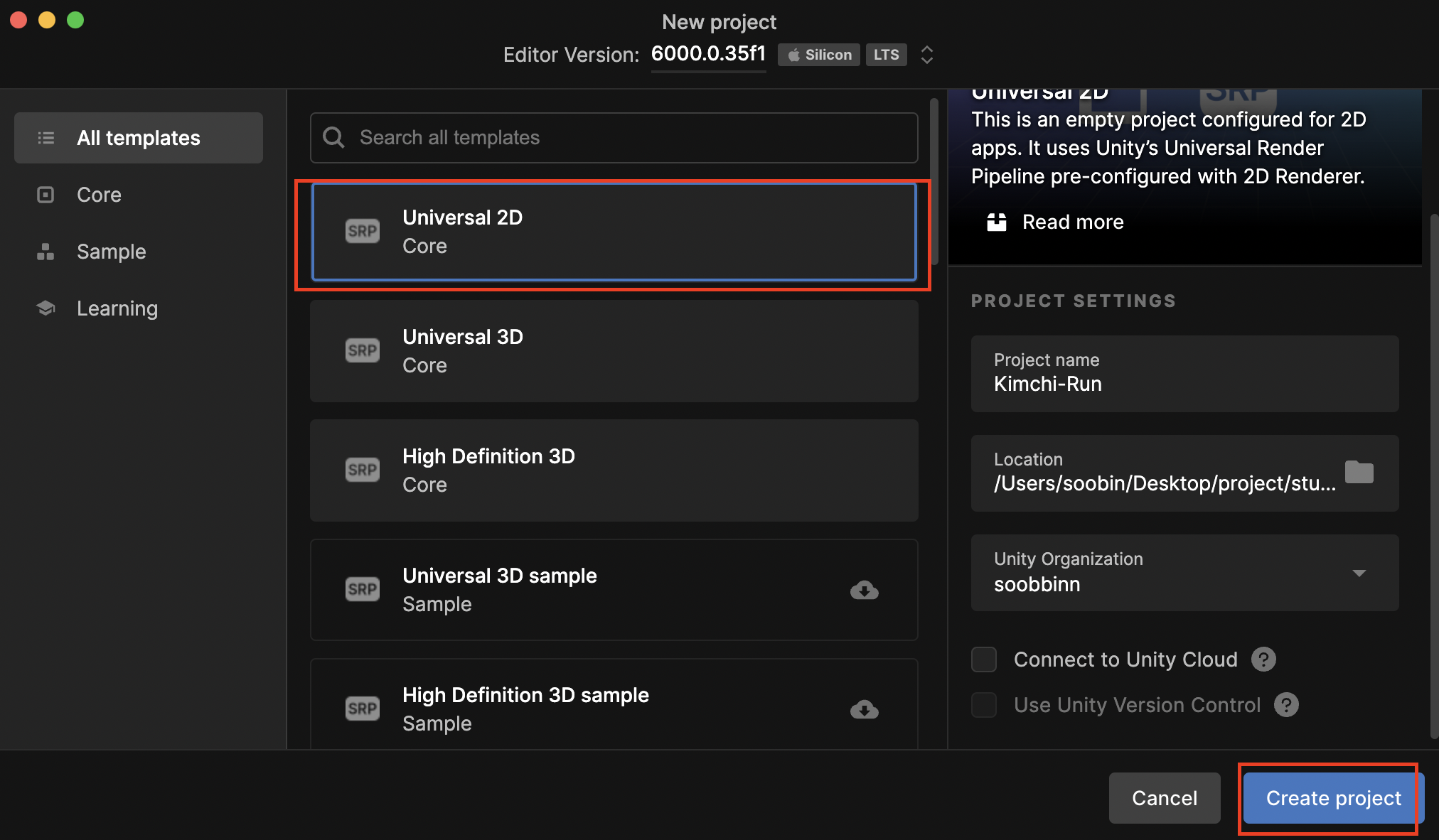Open the Editor Version selector arrows
Screen dimensions: 1439x840
tap(926, 55)
